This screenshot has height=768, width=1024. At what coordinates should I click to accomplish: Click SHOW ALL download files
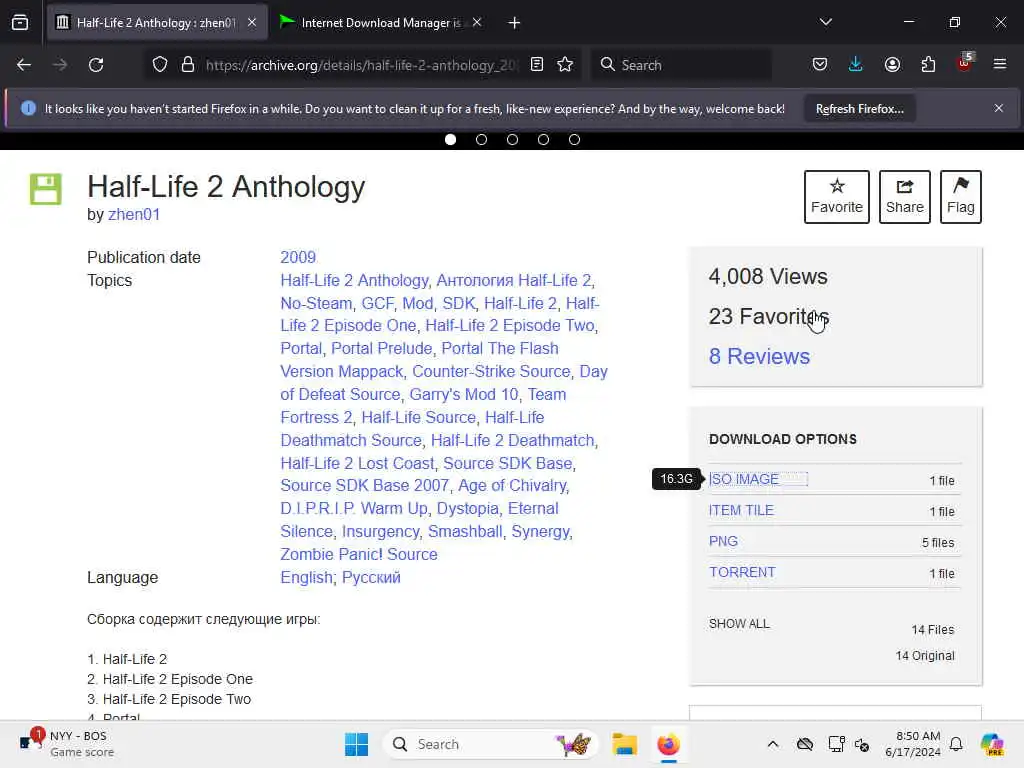pos(739,624)
